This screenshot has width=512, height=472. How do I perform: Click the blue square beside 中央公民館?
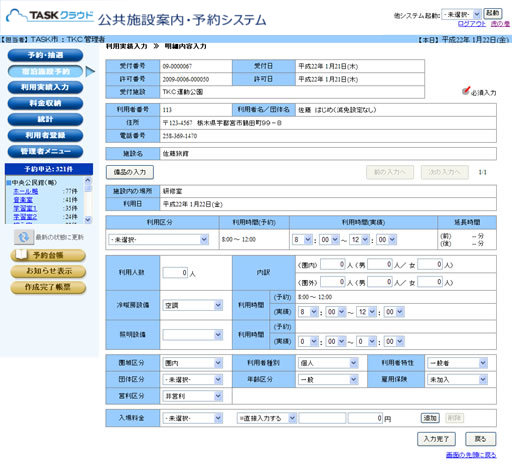tap(9, 183)
